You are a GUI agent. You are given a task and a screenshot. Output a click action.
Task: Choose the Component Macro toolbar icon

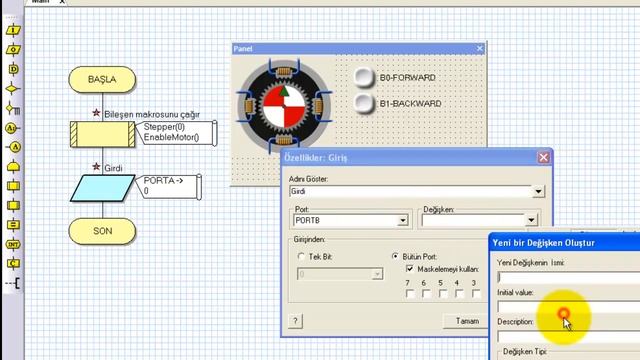(13, 205)
